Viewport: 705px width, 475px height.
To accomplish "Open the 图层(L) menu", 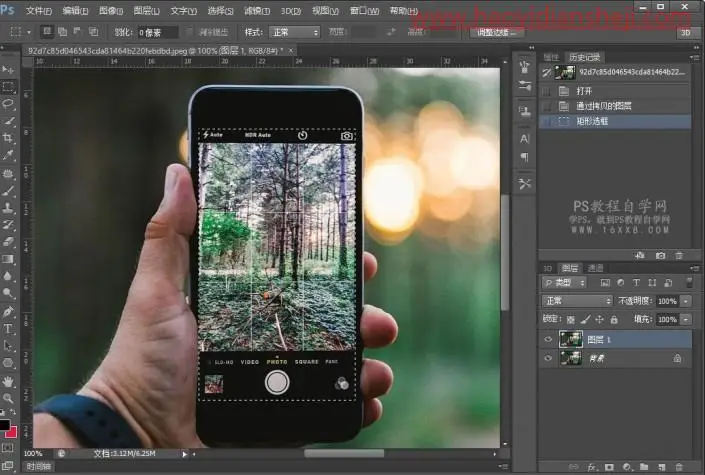I will tap(147, 10).
